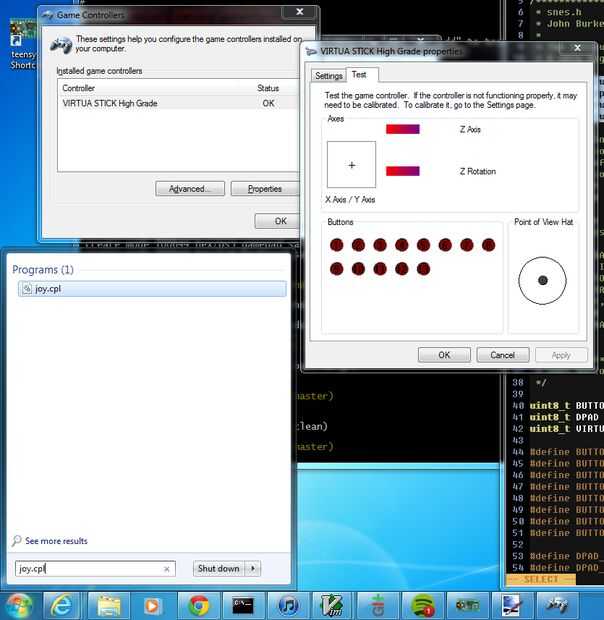
Task: Select the Test tab
Action: pyautogui.click(x=362, y=74)
